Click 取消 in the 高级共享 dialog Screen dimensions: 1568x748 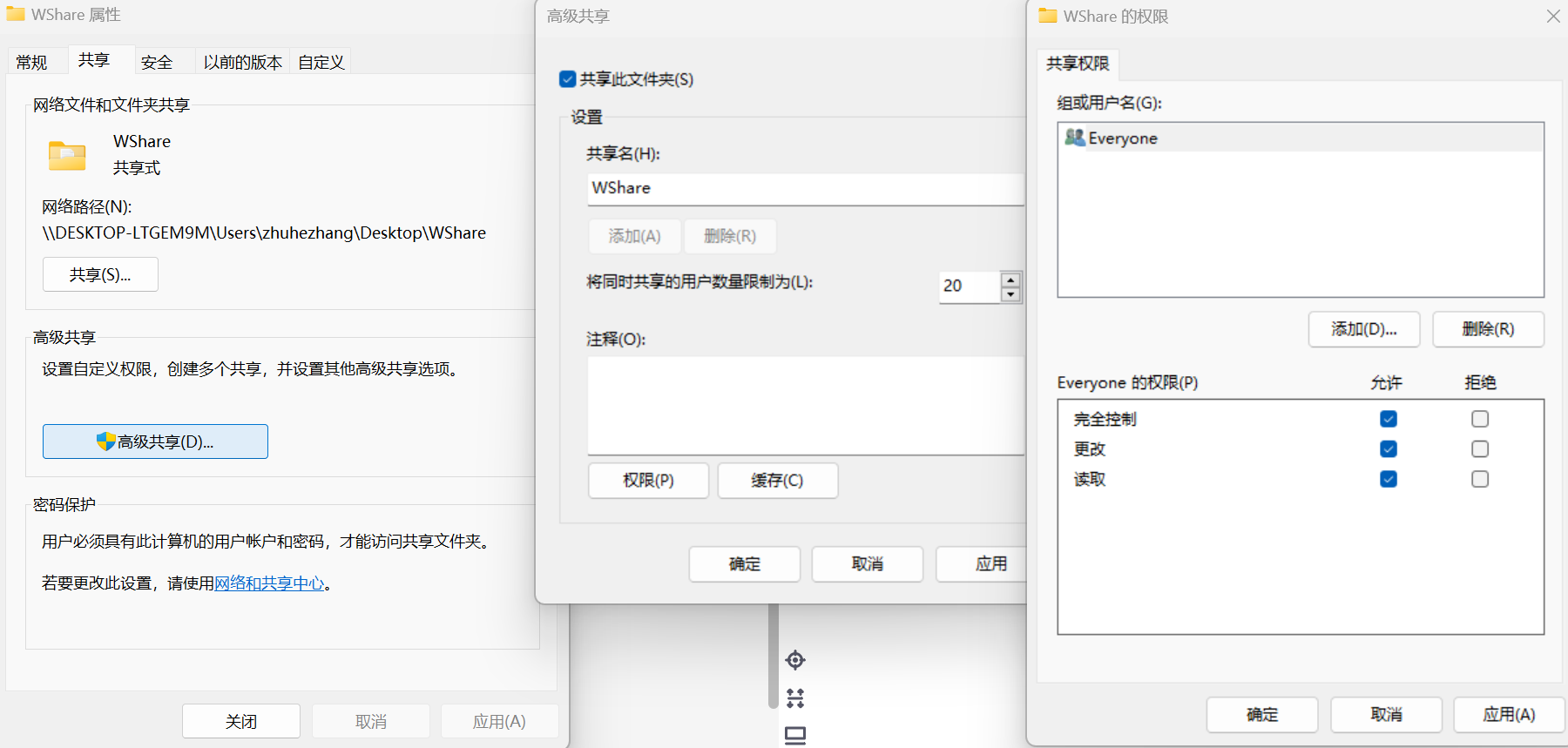point(868,564)
